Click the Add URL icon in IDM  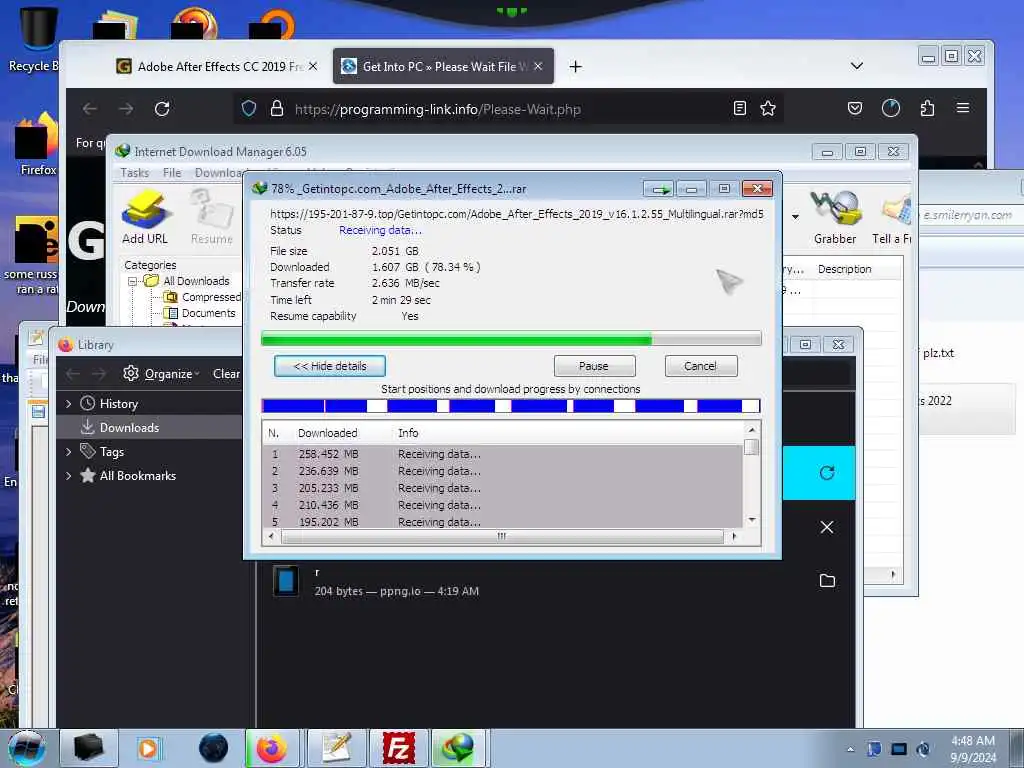(144, 216)
